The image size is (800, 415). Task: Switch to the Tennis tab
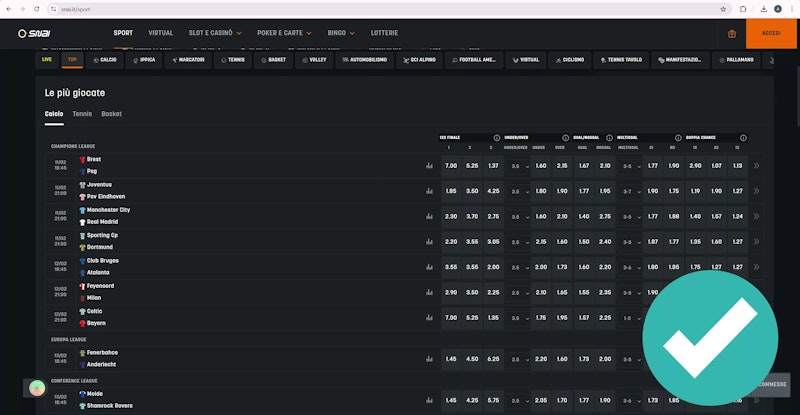(82, 114)
